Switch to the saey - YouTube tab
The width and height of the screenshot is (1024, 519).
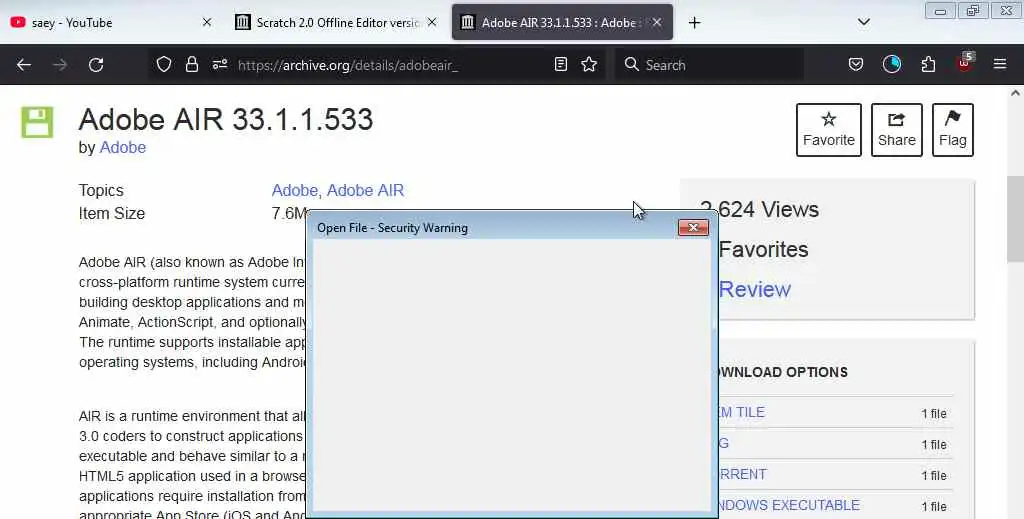111,23
